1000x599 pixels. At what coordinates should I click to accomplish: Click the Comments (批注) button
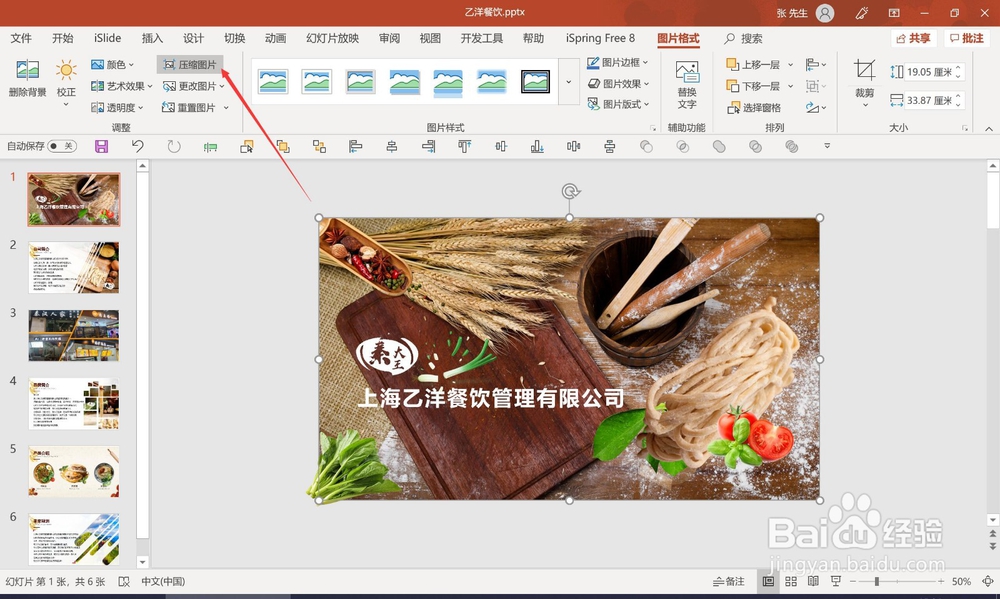pos(967,38)
